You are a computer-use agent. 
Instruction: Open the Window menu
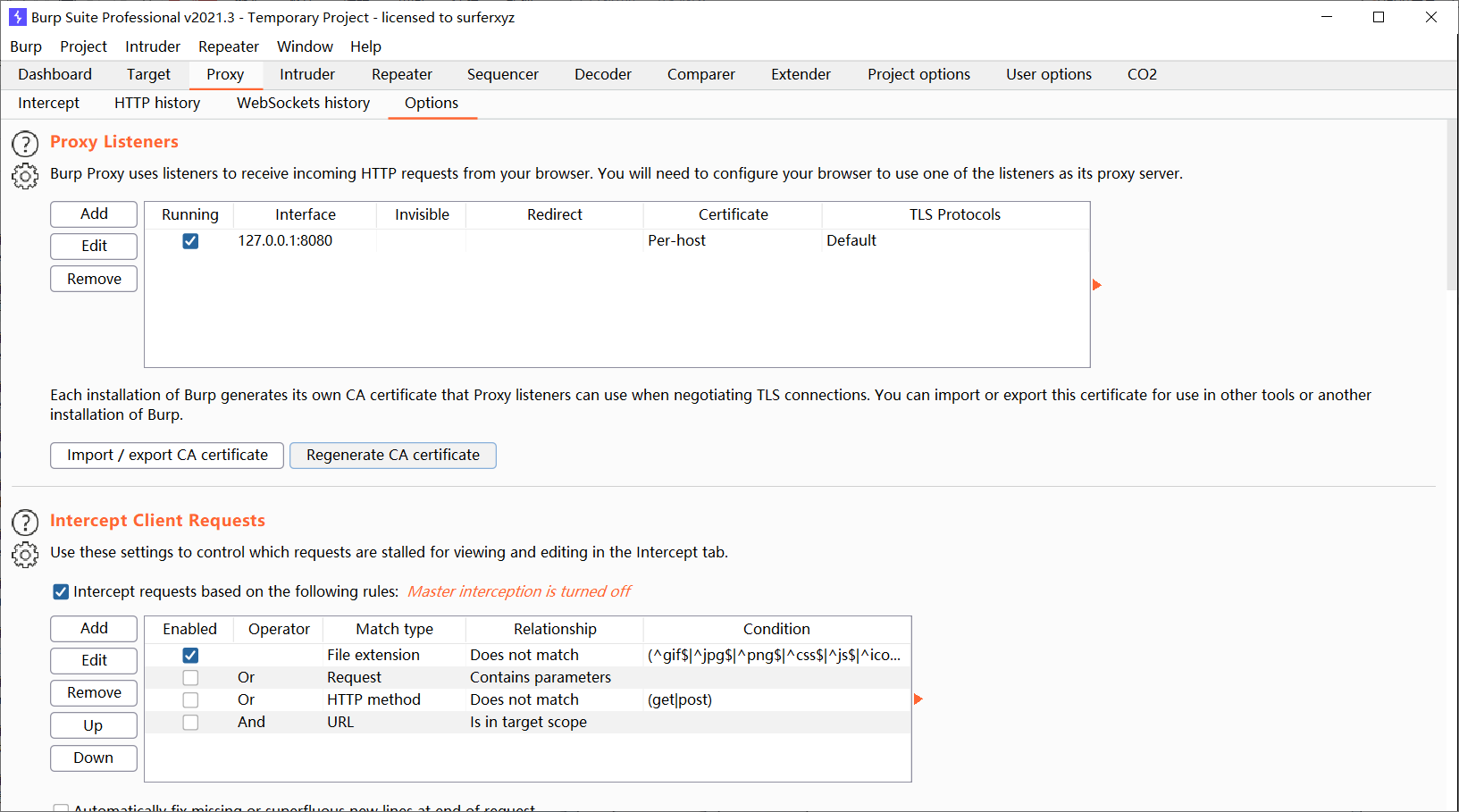[305, 46]
